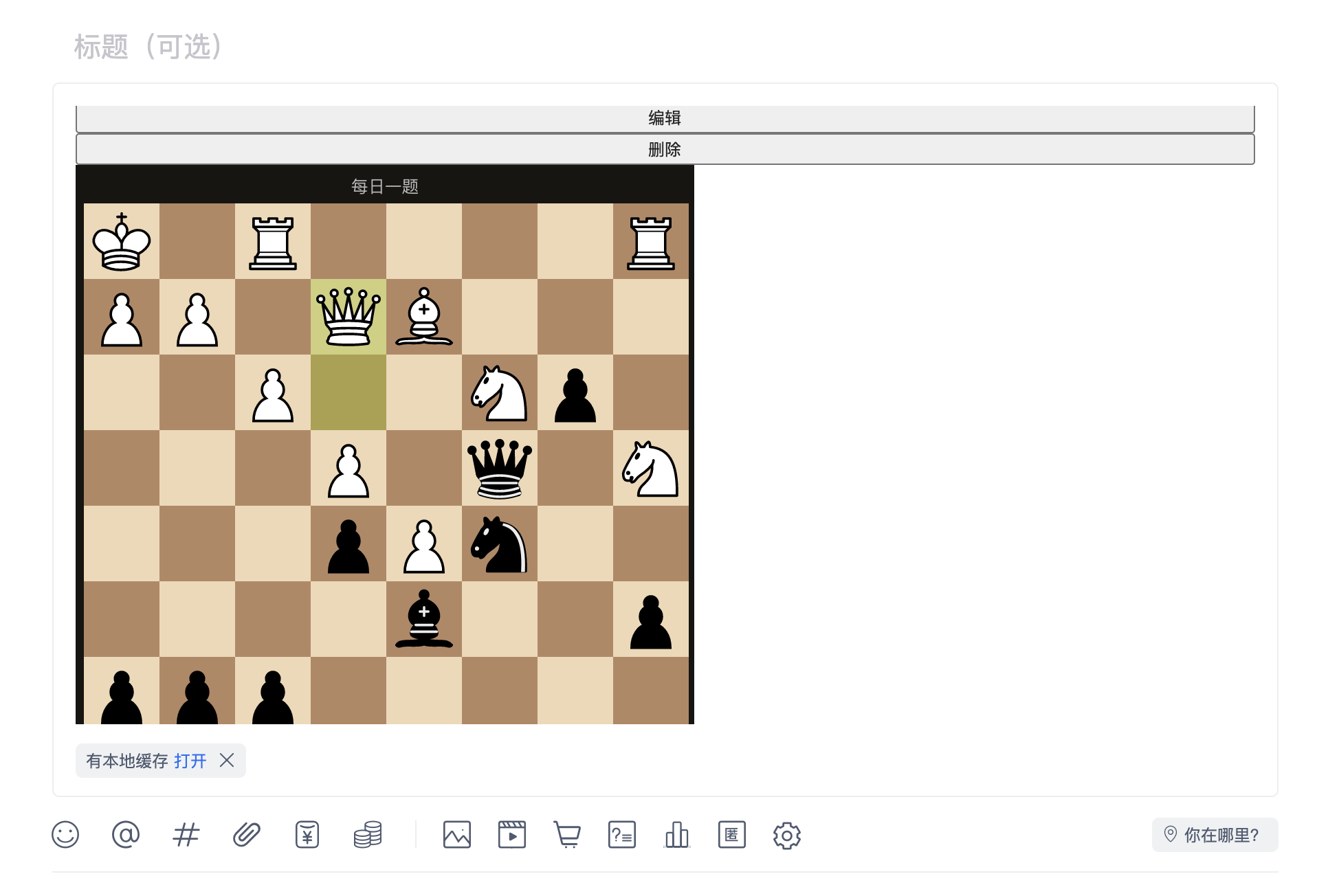Add a poll with the bar chart icon
Image resolution: width=1339 pixels, height=896 pixels.
(677, 835)
